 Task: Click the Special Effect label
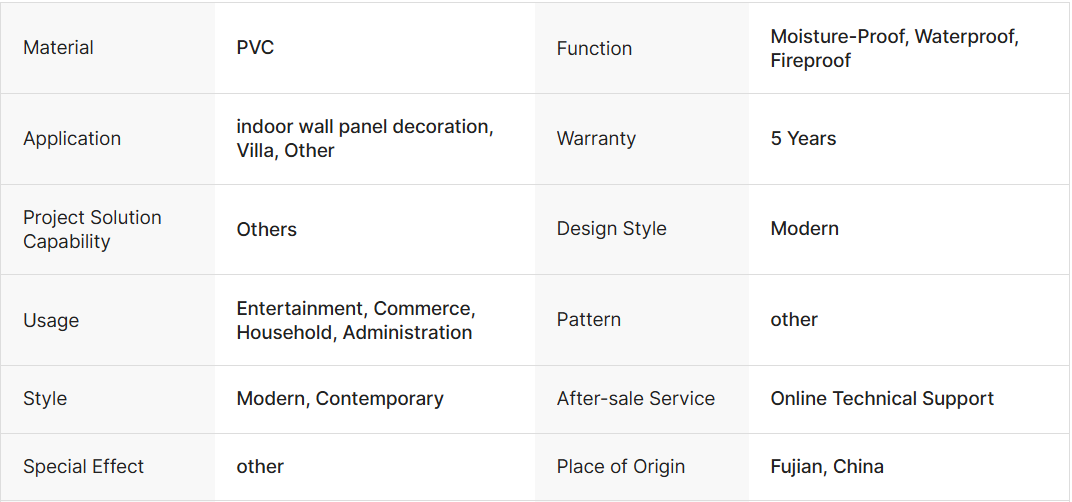pos(83,467)
